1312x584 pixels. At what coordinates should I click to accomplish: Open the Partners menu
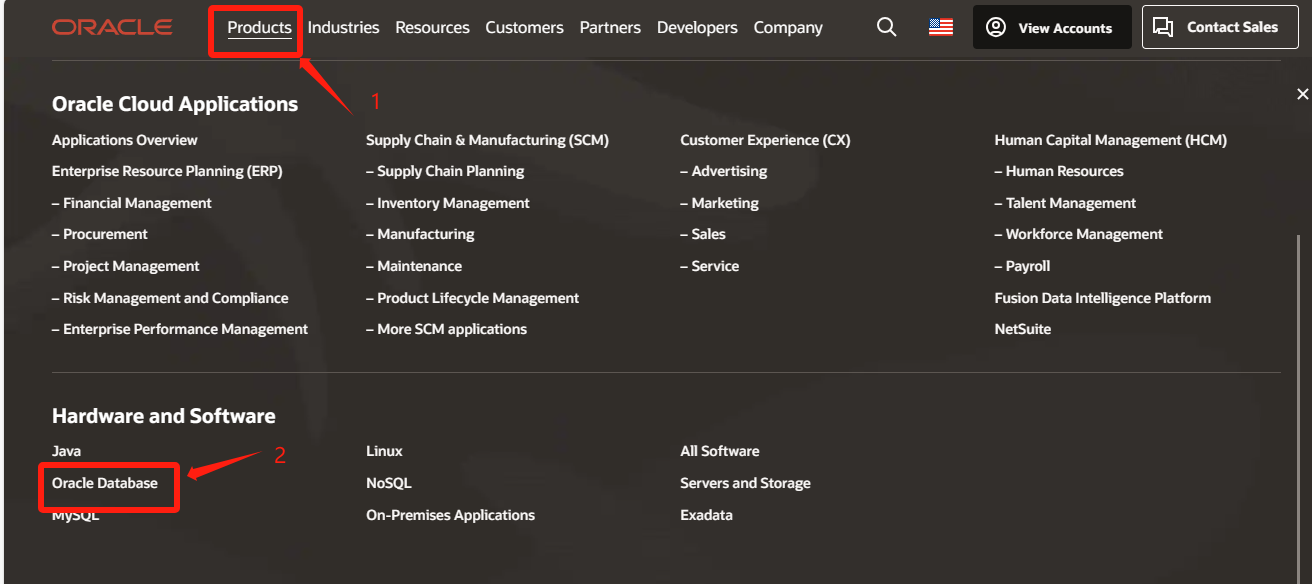point(610,28)
